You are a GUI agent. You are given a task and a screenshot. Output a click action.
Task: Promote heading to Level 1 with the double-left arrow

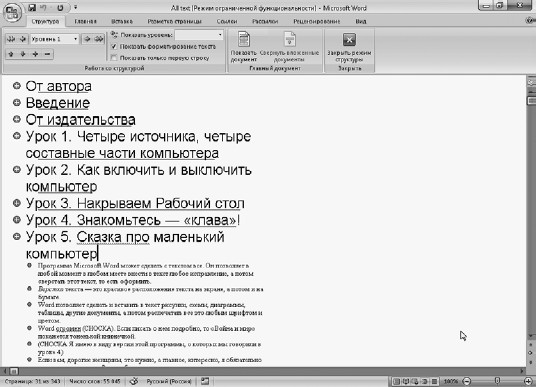11,39
